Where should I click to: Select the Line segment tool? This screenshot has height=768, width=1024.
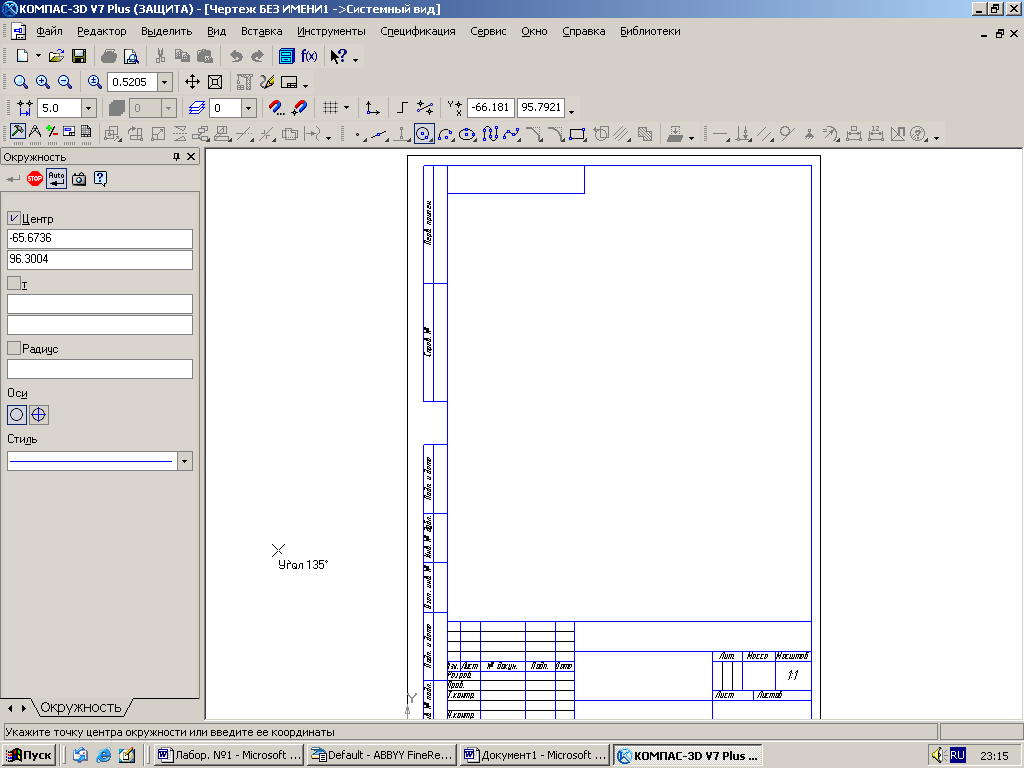tap(379, 135)
